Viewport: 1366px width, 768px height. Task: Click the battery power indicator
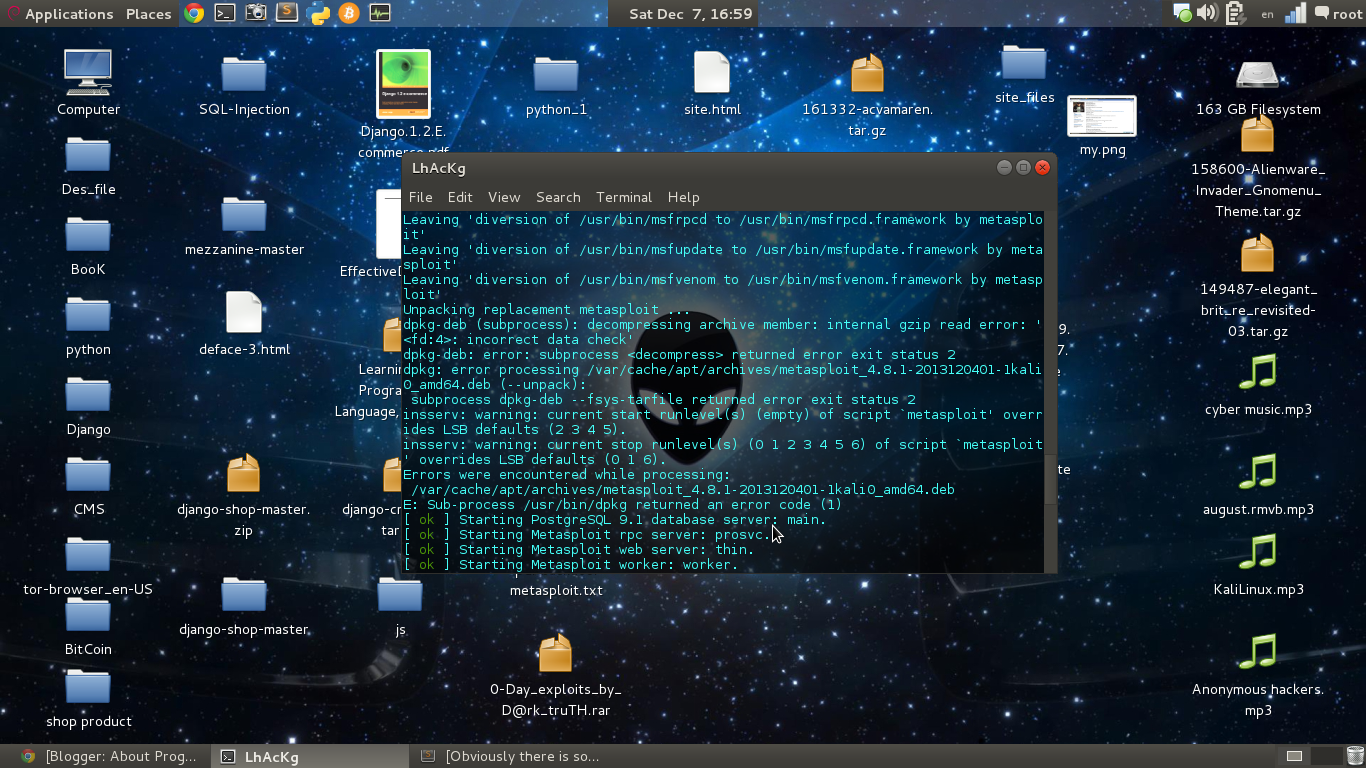point(1234,13)
